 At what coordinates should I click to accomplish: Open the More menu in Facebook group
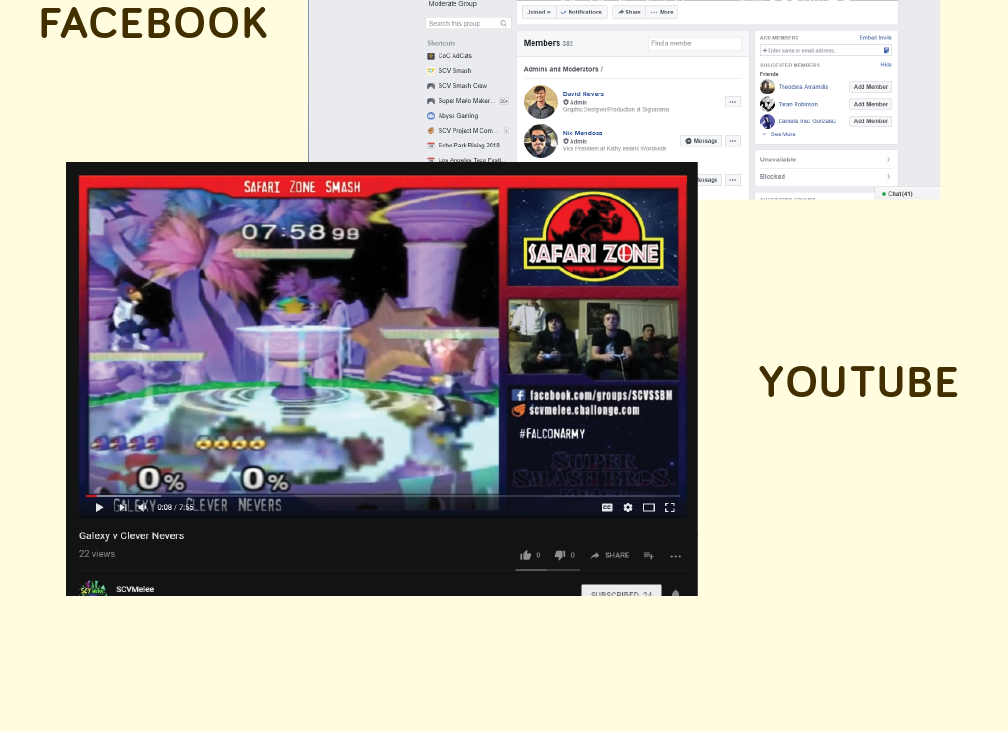662,12
